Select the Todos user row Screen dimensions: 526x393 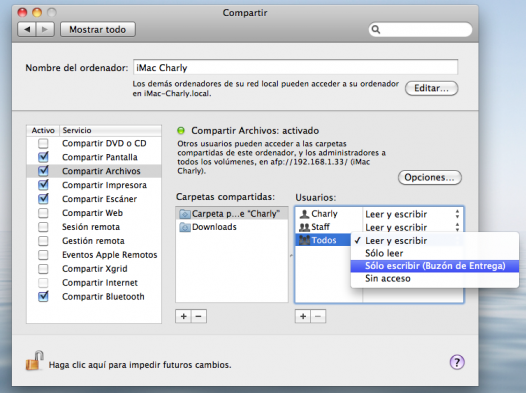(x=323, y=240)
